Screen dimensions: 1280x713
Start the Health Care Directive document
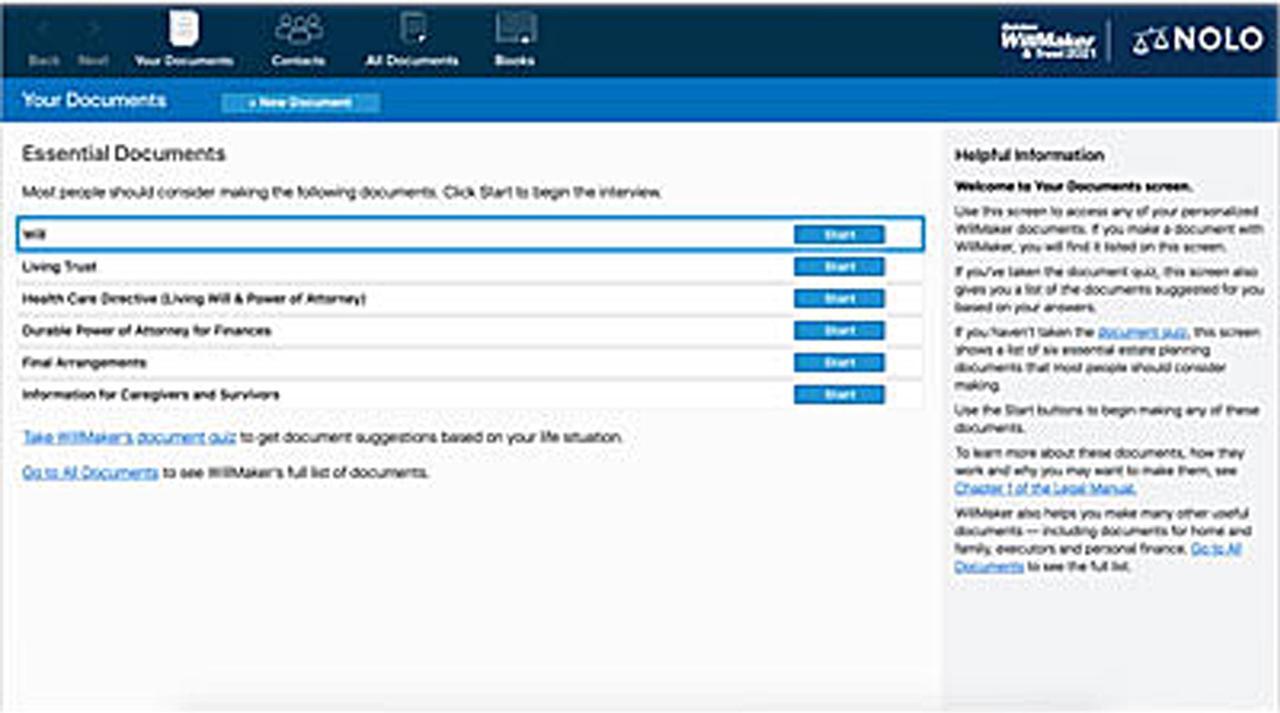839,299
